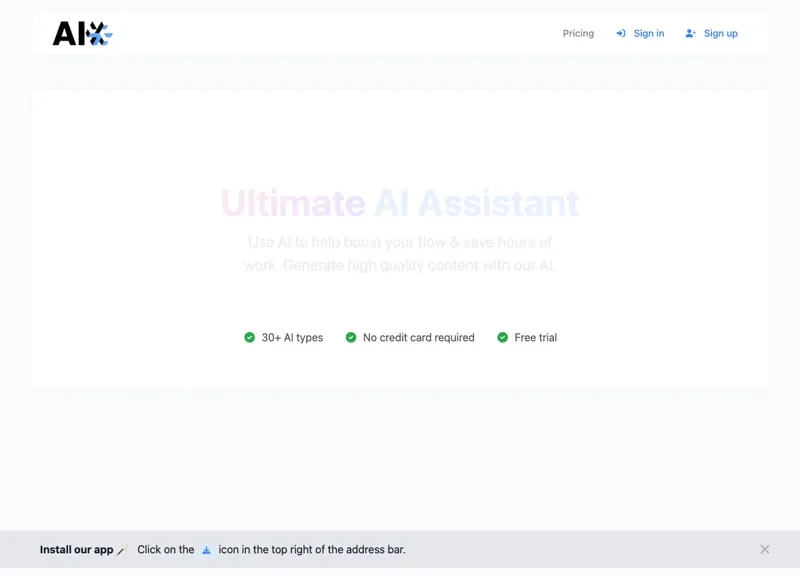
Task: Click the blue download icon in install banner
Action: (206, 549)
